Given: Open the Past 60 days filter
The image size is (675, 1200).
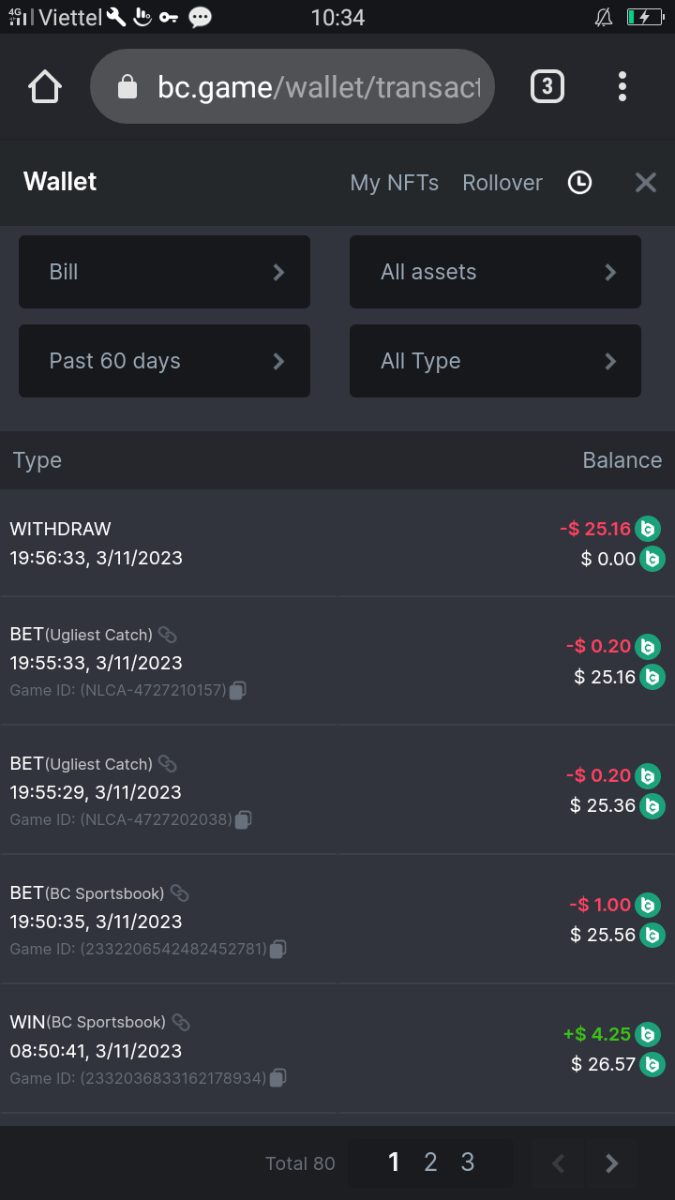Looking at the screenshot, I should (164, 361).
